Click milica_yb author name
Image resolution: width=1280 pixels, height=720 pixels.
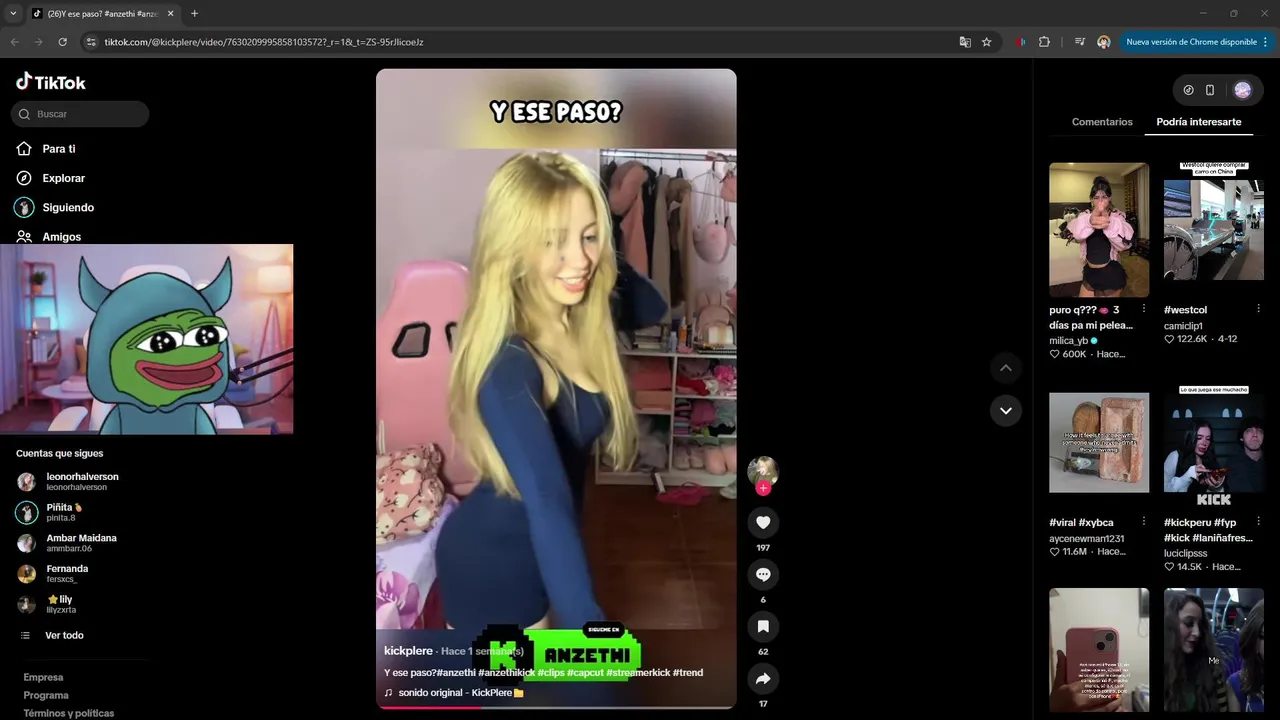(1069, 340)
